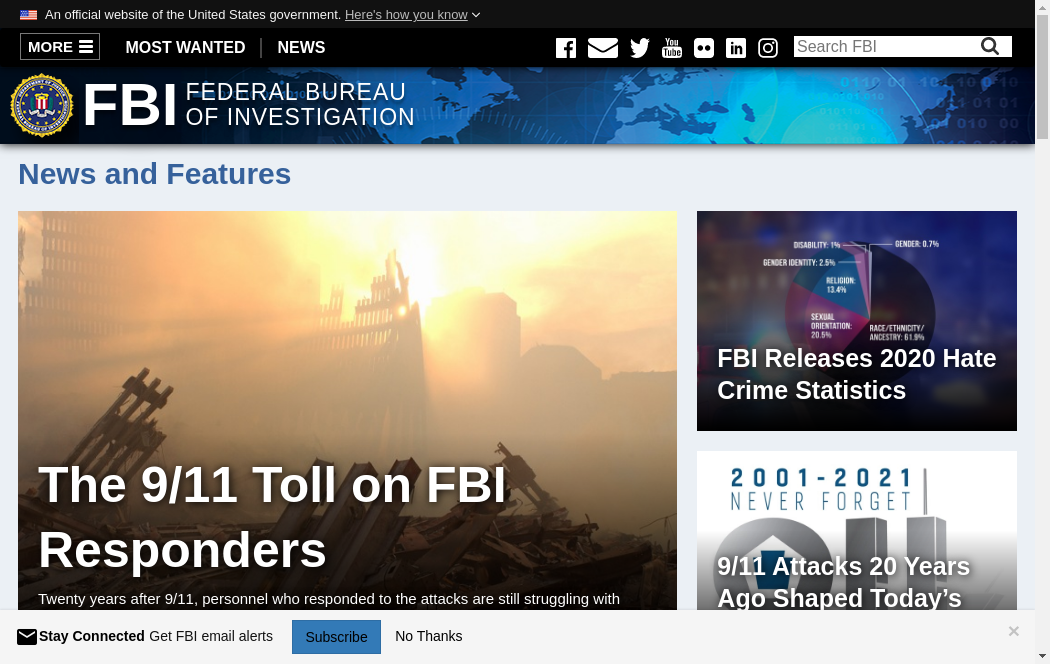Expand the MORE hamburger menu
The height and width of the screenshot is (664, 1050).
(x=60, y=47)
